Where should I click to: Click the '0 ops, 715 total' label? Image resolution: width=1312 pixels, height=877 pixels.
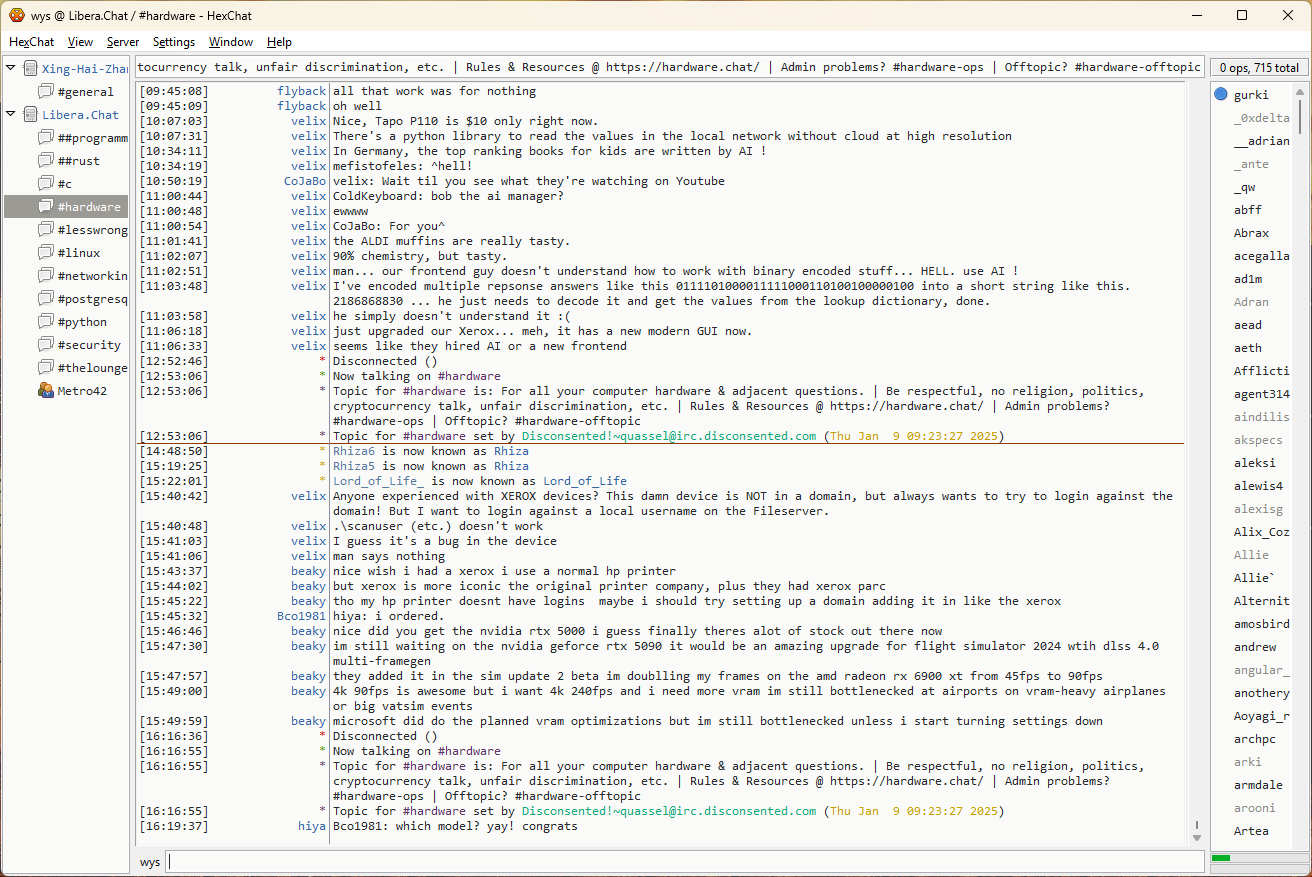1258,68
